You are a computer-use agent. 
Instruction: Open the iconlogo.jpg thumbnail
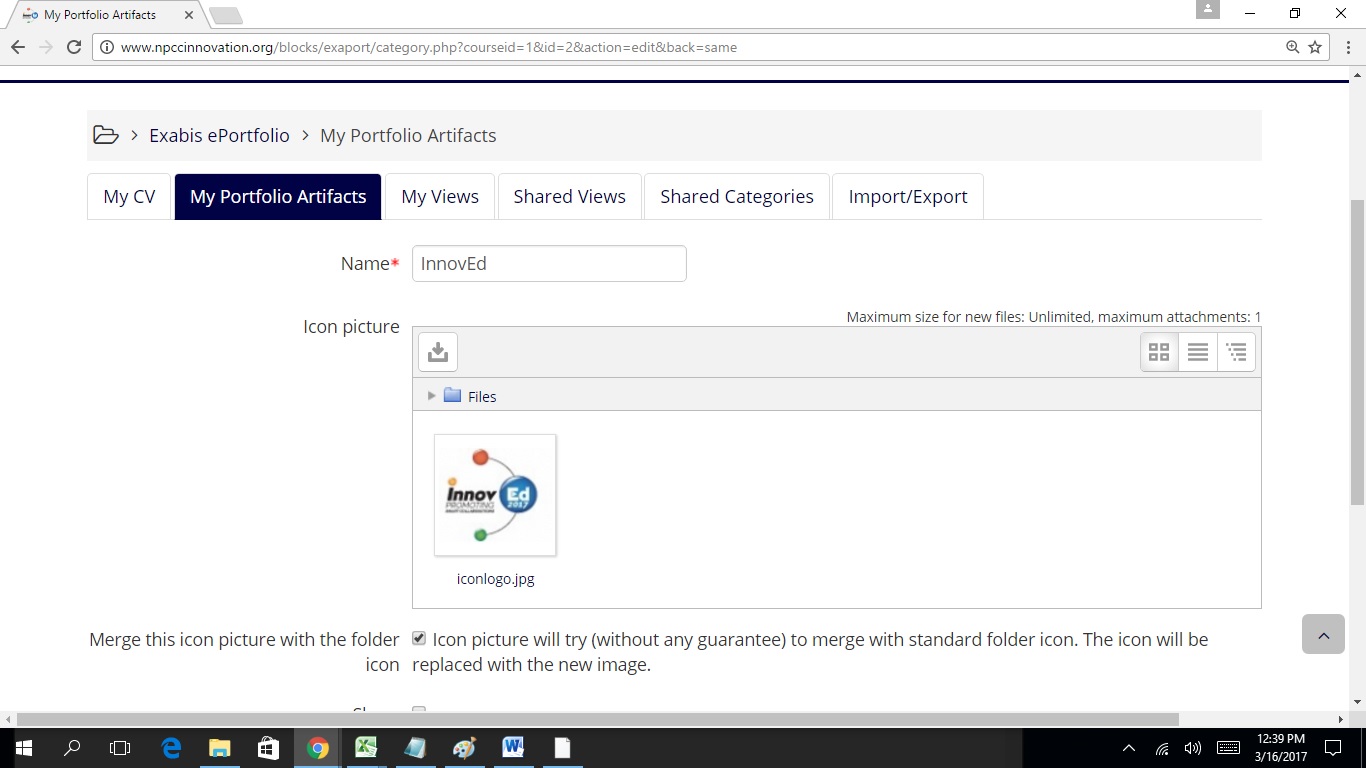click(x=495, y=495)
